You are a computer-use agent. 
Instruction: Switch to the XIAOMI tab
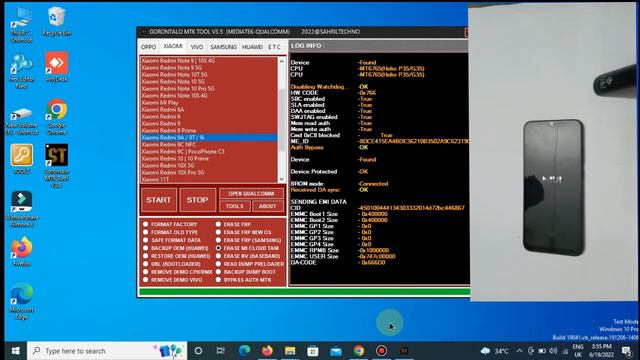pyautogui.click(x=173, y=47)
